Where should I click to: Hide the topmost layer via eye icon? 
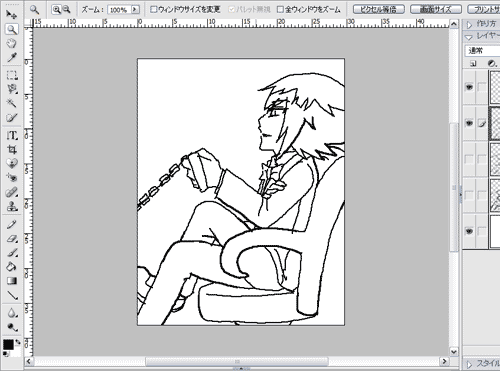tap(469, 87)
